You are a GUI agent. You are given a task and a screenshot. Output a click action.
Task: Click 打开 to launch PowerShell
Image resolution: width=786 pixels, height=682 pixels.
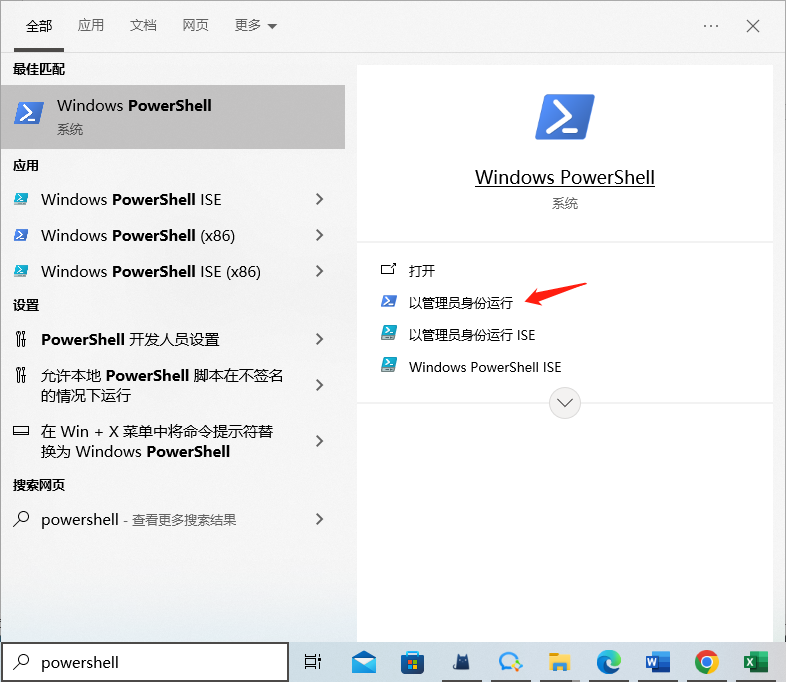[x=422, y=271]
